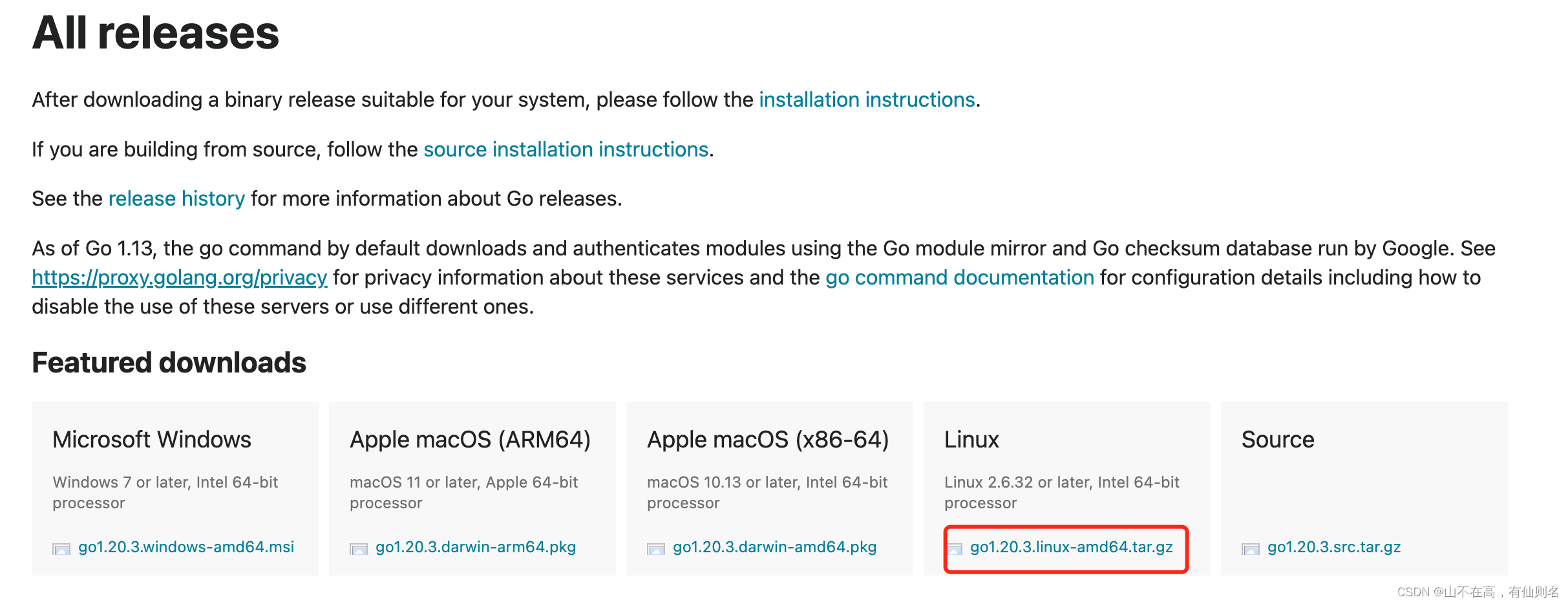Select the Linux card heading

[x=971, y=440]
